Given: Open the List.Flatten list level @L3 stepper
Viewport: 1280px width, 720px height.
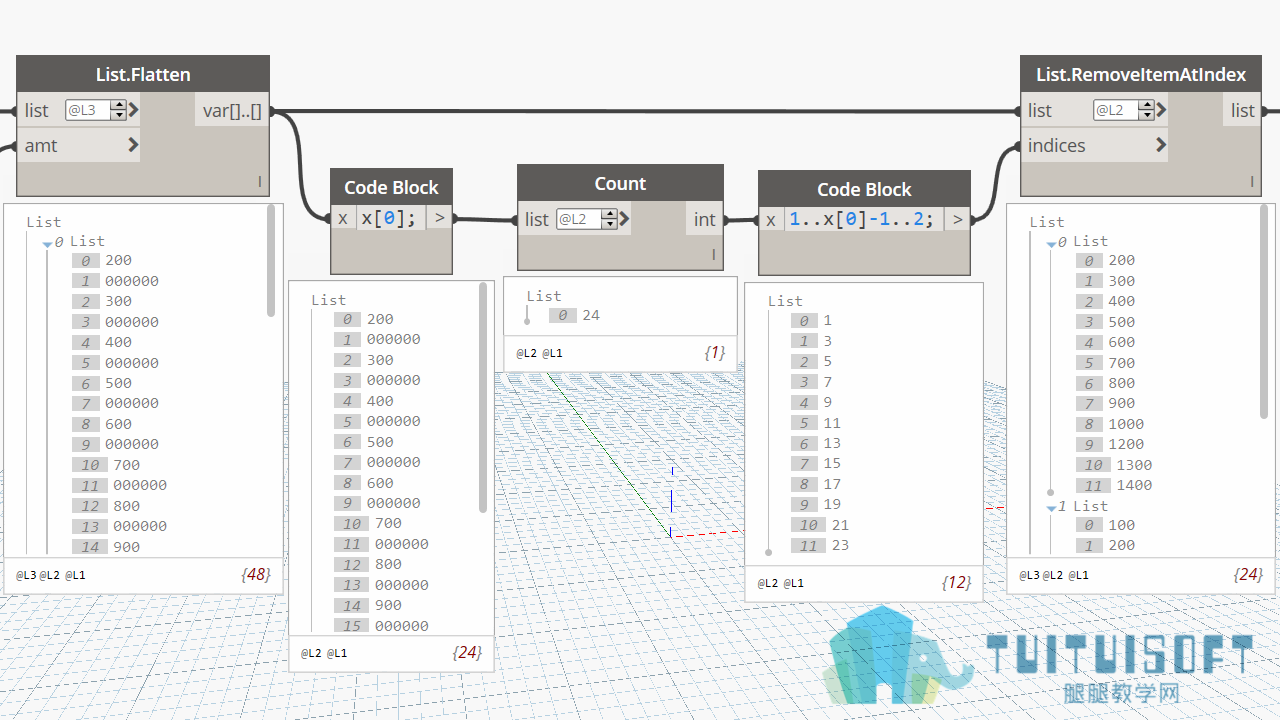Looking at the screenshot, I should pos(118,110).
